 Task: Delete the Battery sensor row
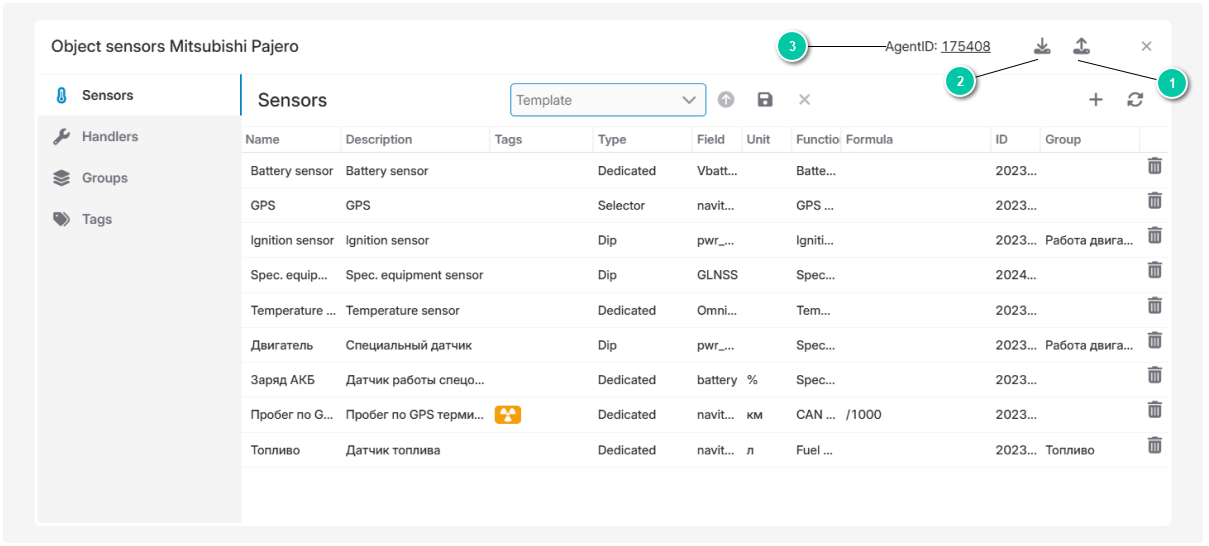click(1154, 166)
